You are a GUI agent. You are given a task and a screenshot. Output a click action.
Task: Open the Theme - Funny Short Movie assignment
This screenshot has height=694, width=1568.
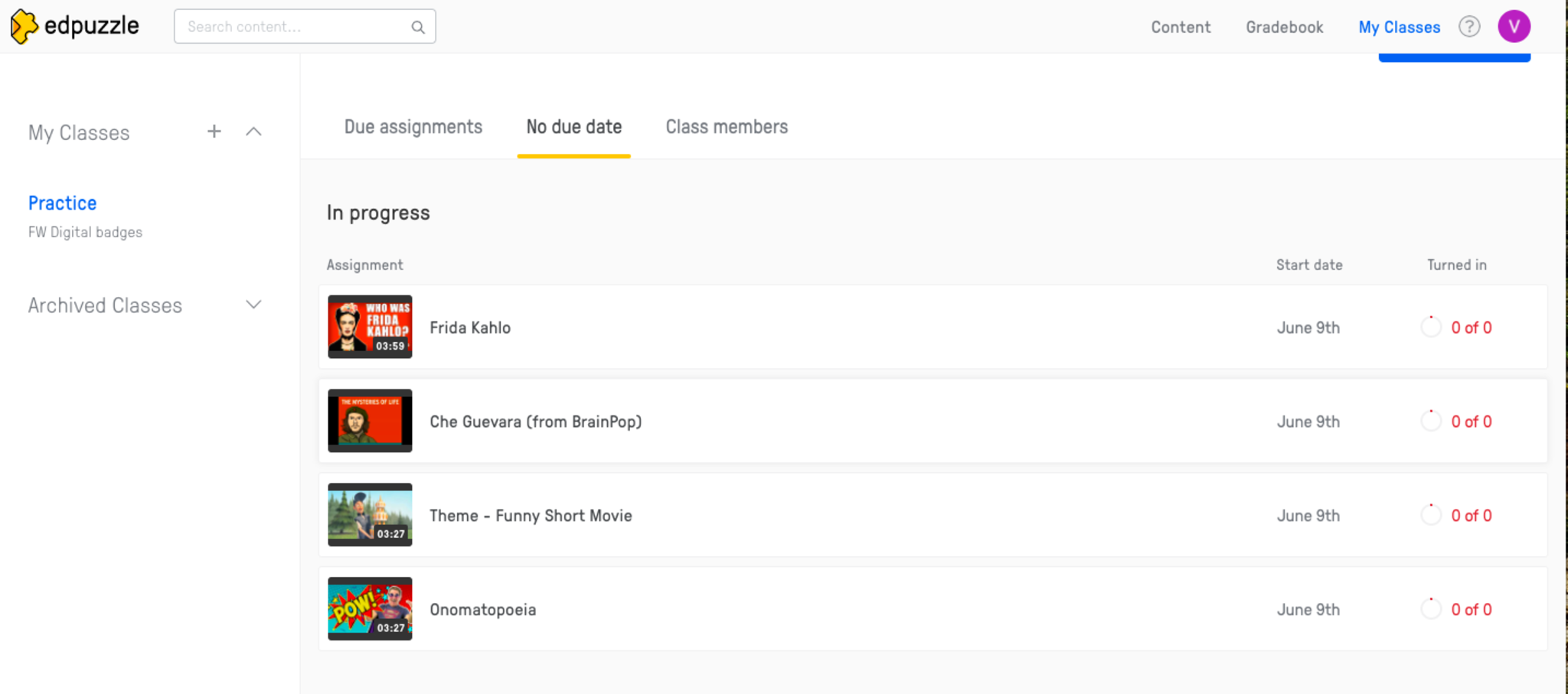click(x=531, y=516)
